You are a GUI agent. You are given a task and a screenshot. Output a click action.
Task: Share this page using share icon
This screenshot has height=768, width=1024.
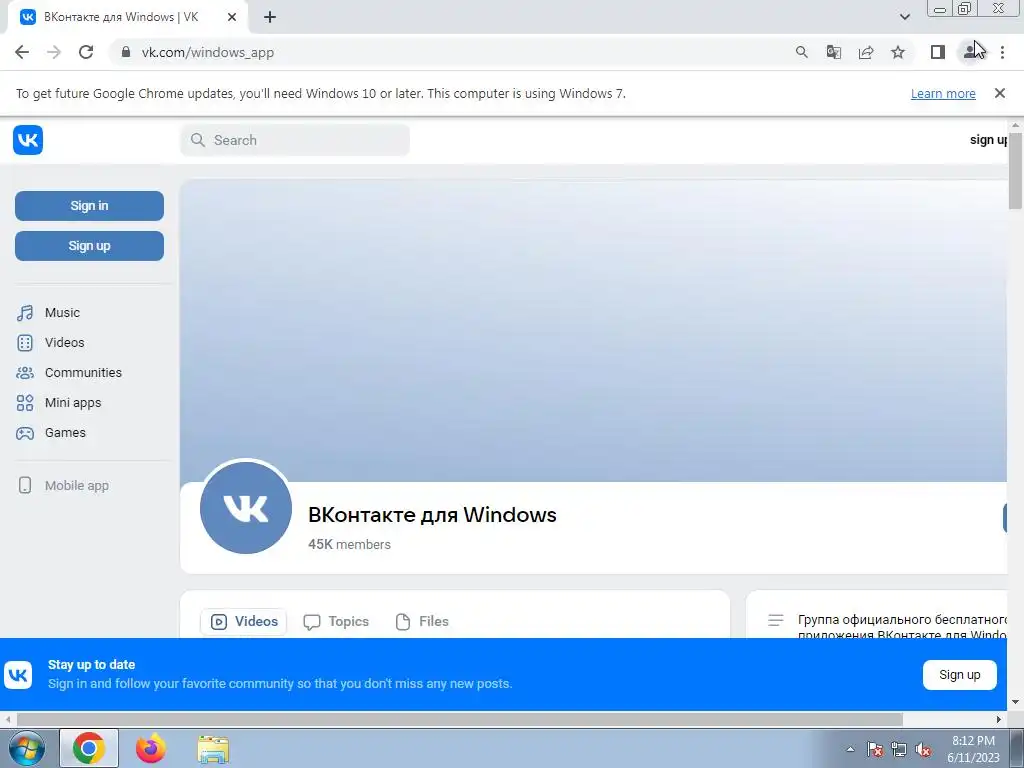click(x=866, y=52)
